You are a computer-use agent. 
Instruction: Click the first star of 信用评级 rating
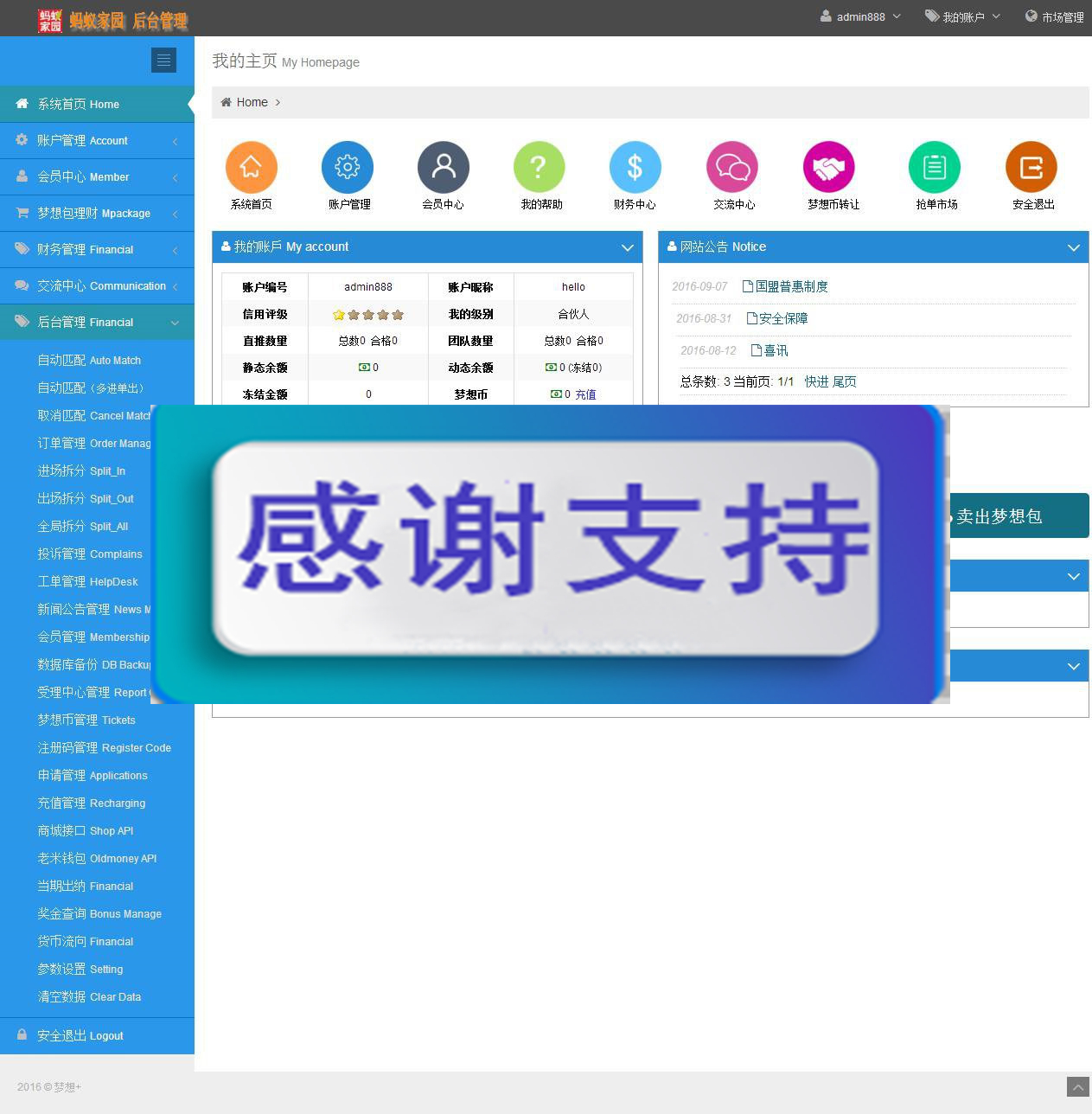coord(339,314)
